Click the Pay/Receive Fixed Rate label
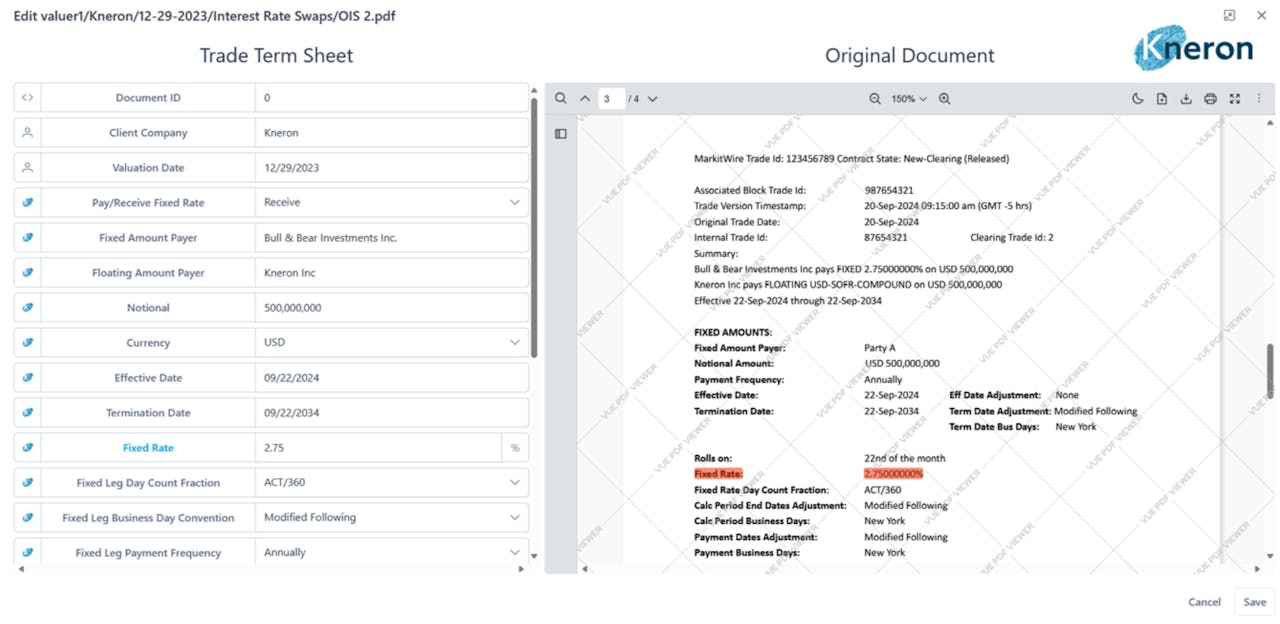The image size is (1280, 624). 148,203
